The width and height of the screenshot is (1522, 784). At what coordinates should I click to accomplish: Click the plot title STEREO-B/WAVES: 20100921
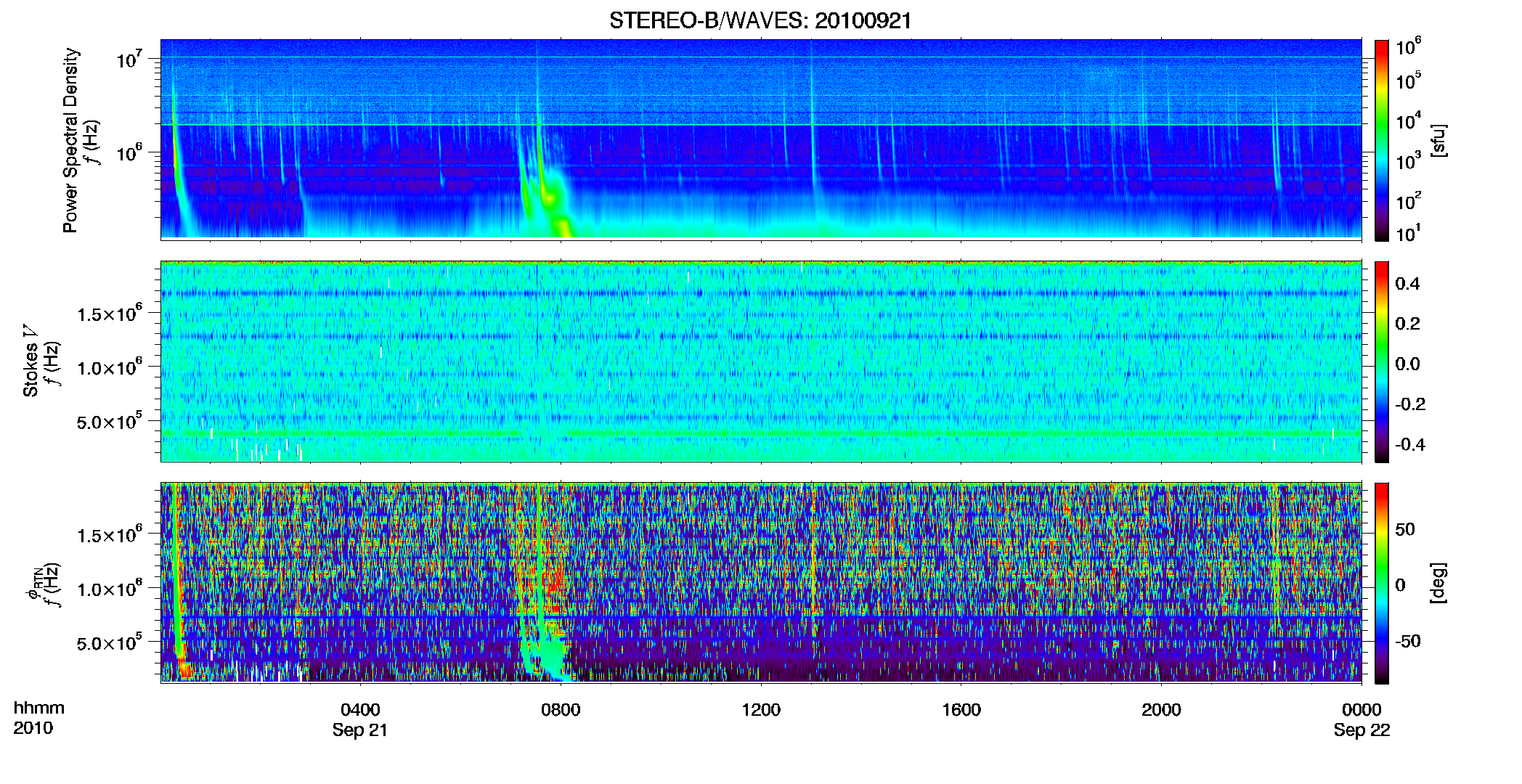pyautogui.click(x=760, y=20)
